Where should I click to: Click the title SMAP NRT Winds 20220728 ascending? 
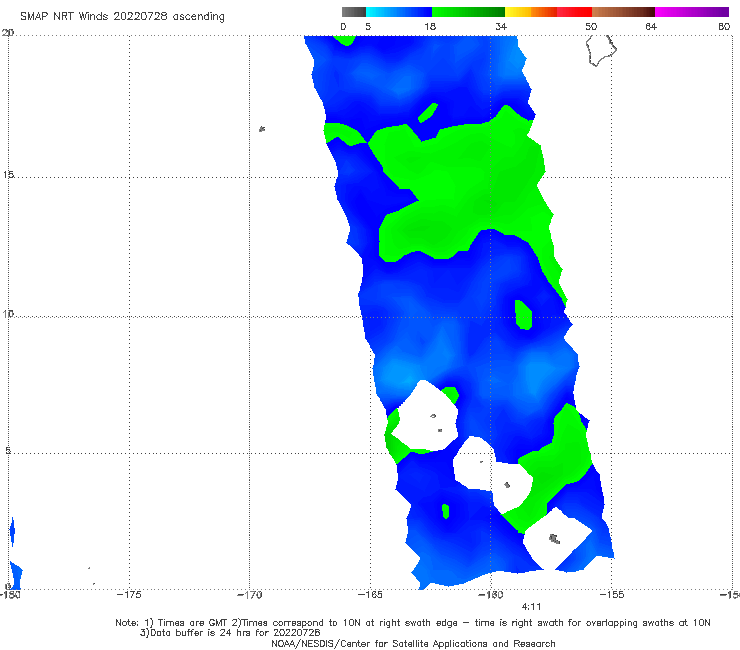coord(122,17)
